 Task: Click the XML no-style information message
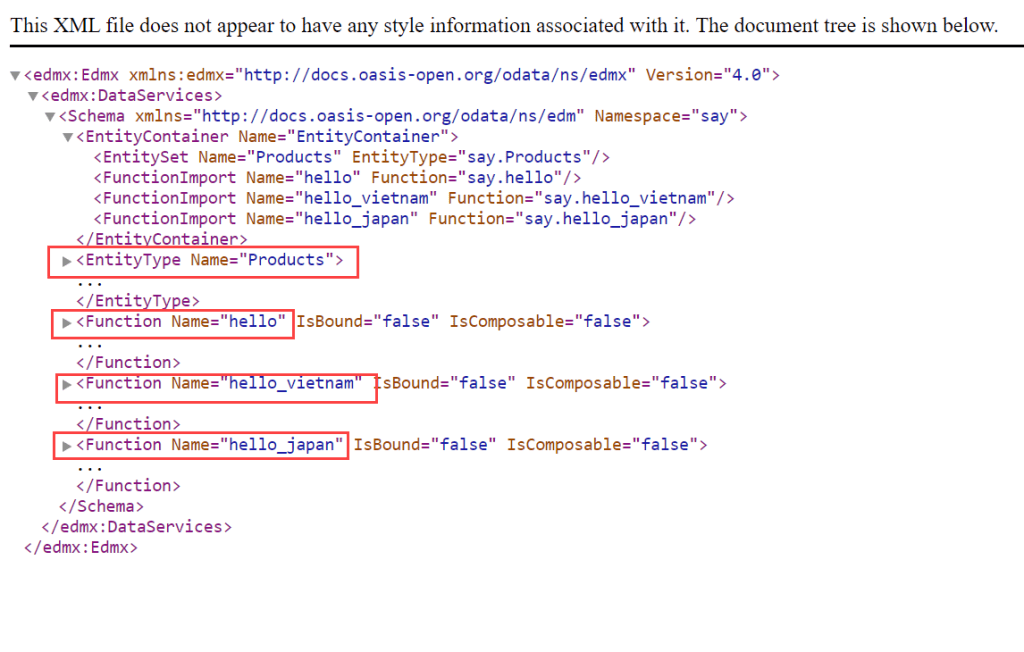pos(504,26)
